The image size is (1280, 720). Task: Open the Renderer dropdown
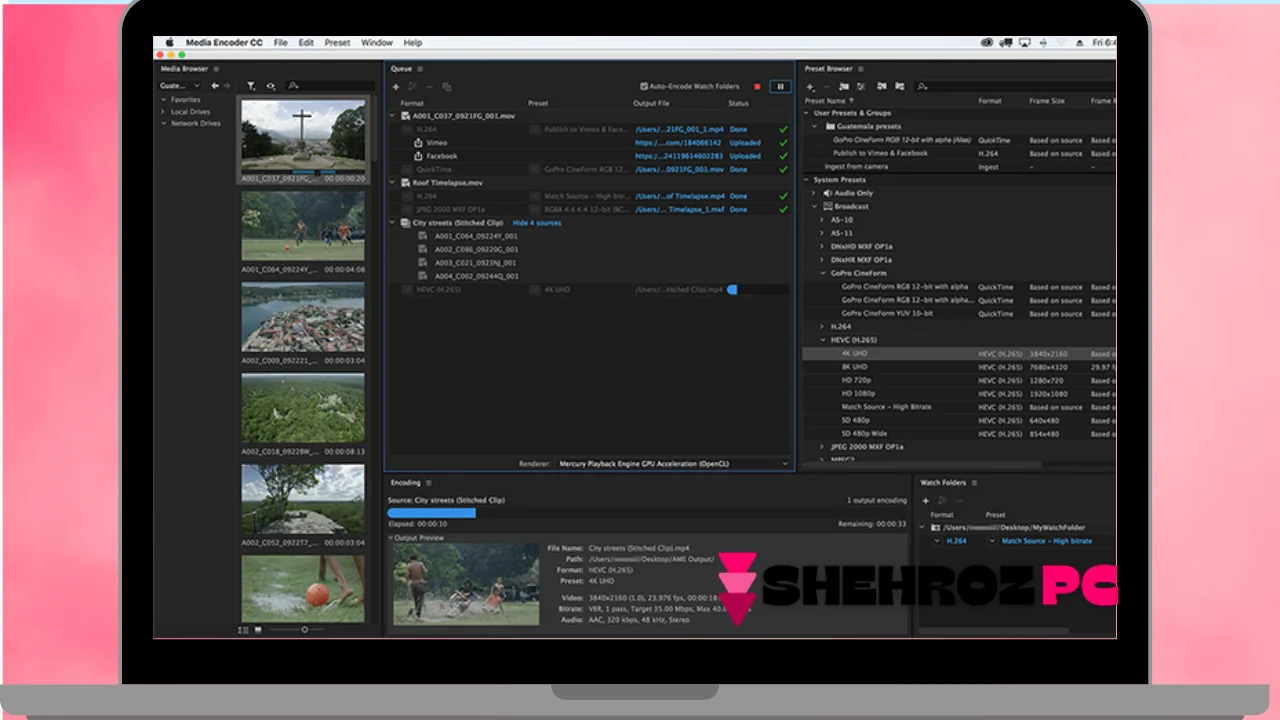[x=673, y=464]
